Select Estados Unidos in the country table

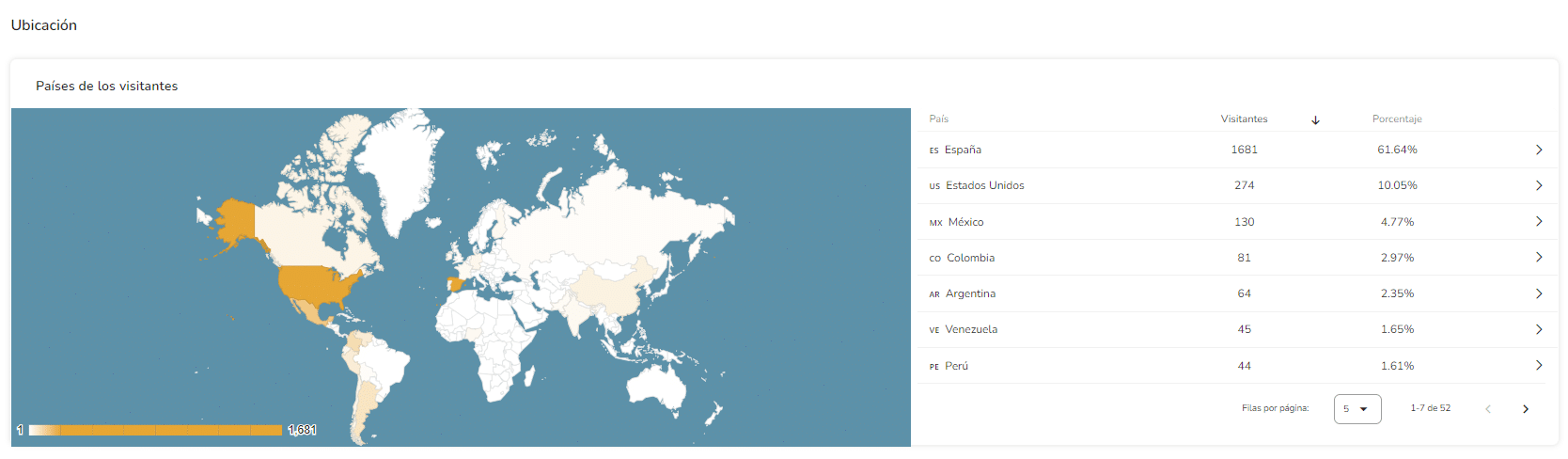(x=985, y=185)
